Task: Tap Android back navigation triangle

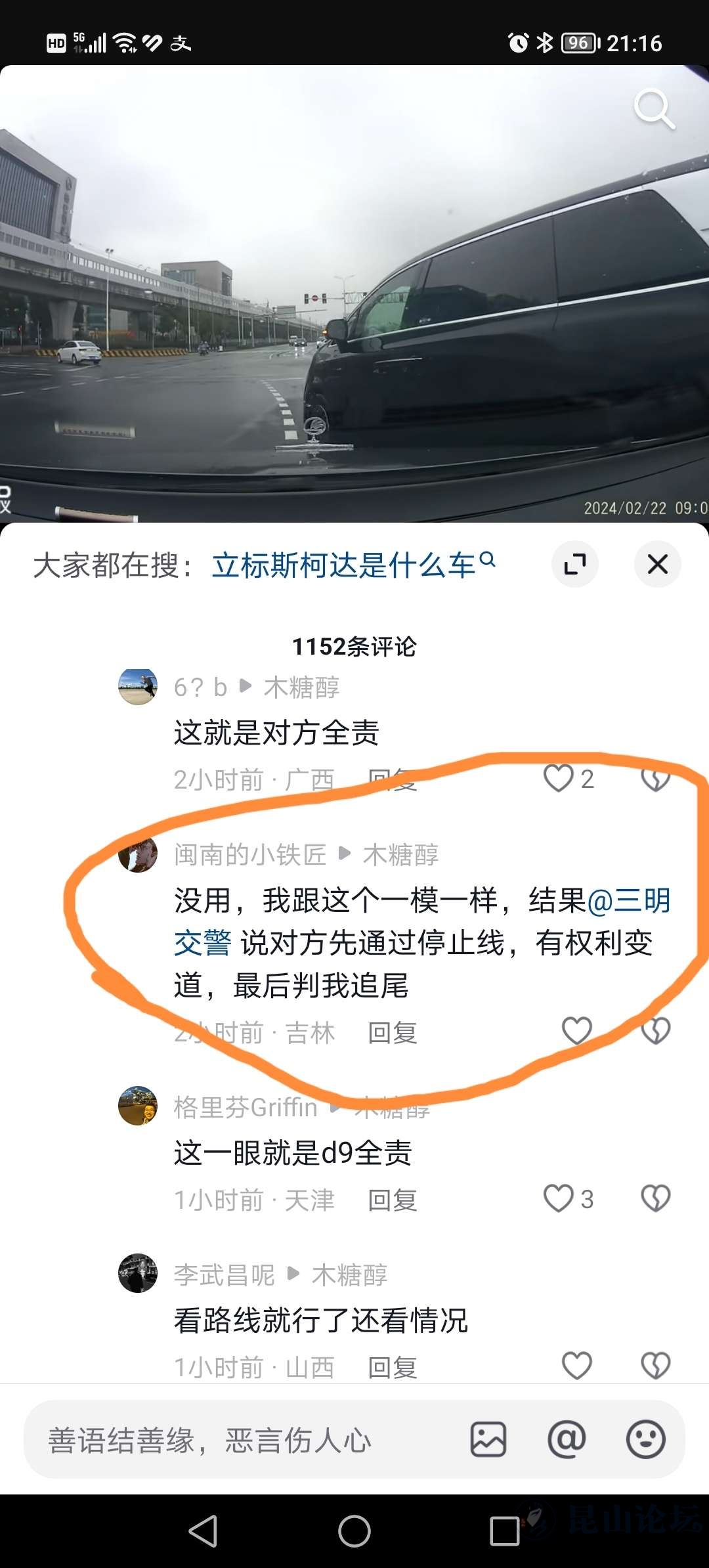Action: tap(204, 1531)
